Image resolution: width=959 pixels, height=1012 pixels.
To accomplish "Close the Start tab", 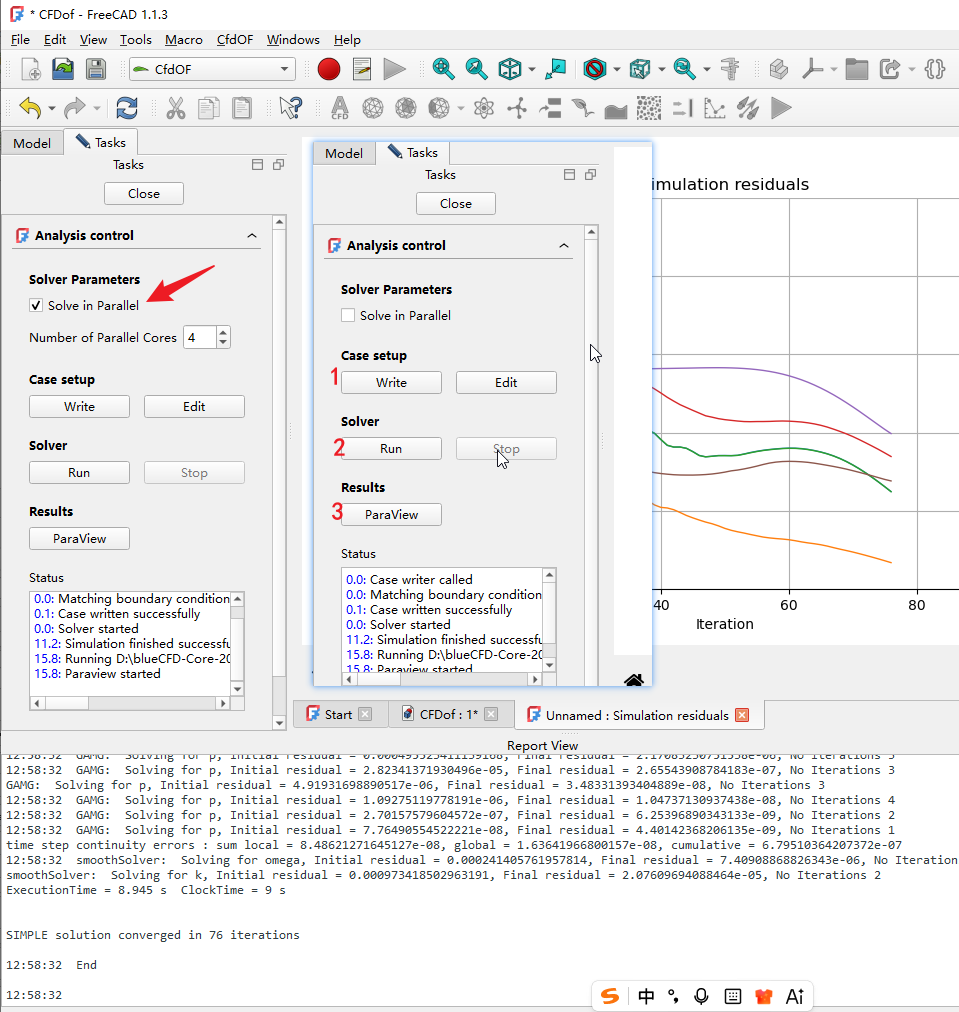I will (x=365, y=714).
